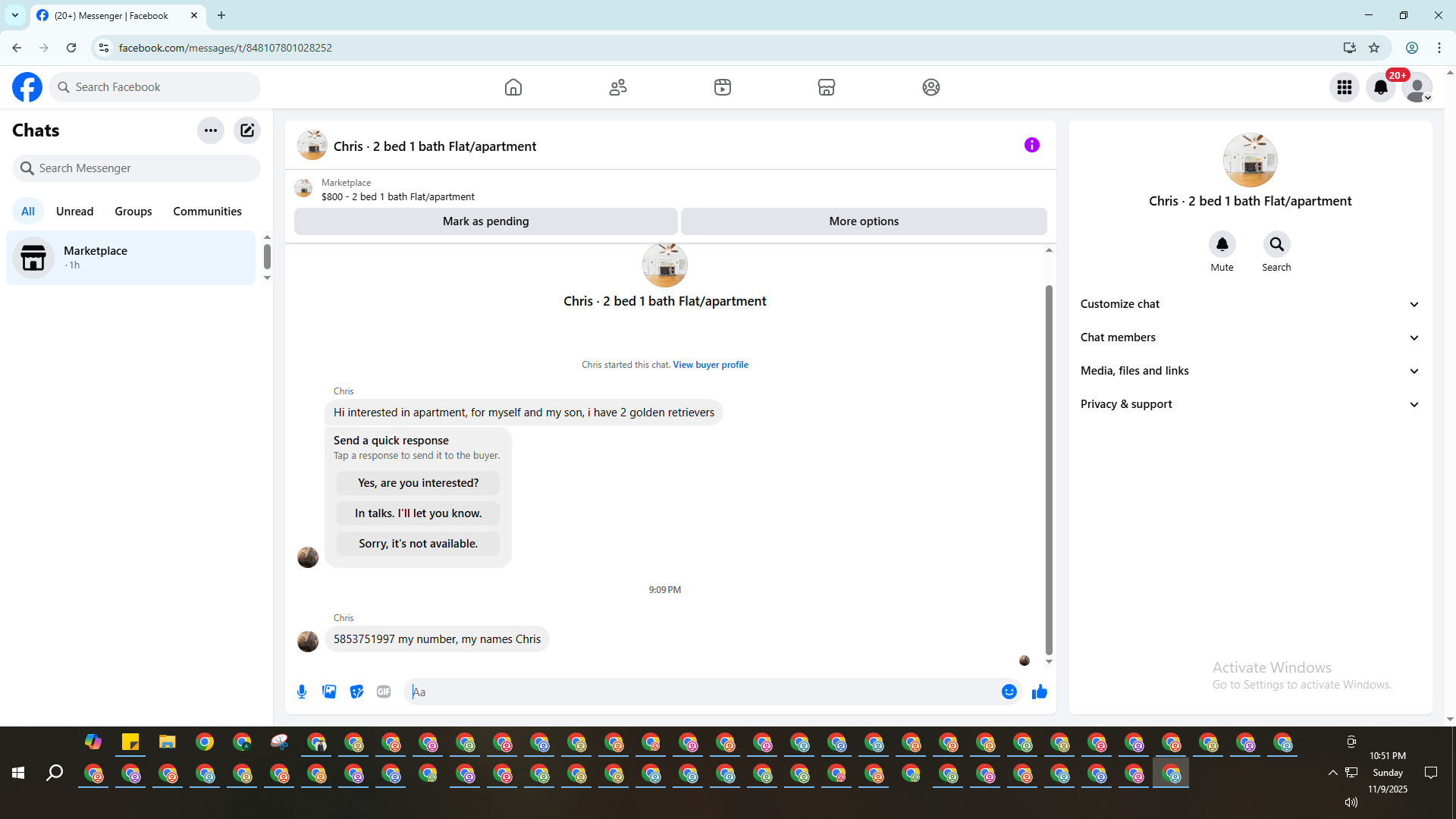Click the conversation scrollbar thumb
This screenshot has height=819, width=1456.
pyautogui.click(x=1049, y=470)
